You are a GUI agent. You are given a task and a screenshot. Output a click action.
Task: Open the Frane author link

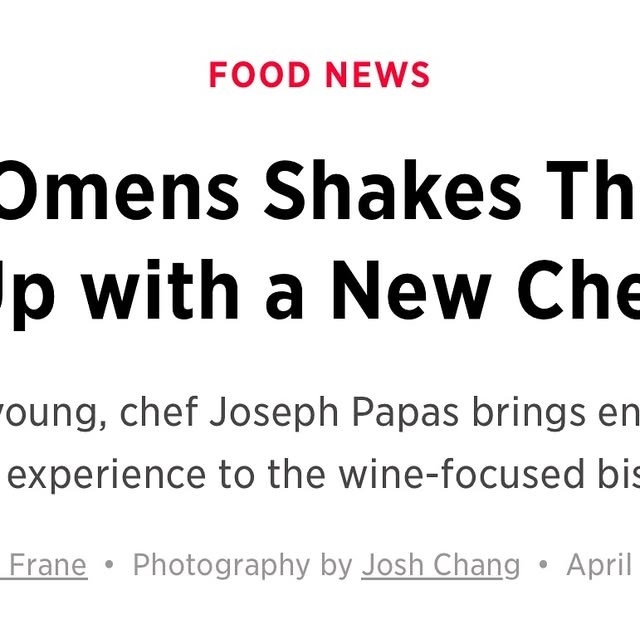pos(47,565)
